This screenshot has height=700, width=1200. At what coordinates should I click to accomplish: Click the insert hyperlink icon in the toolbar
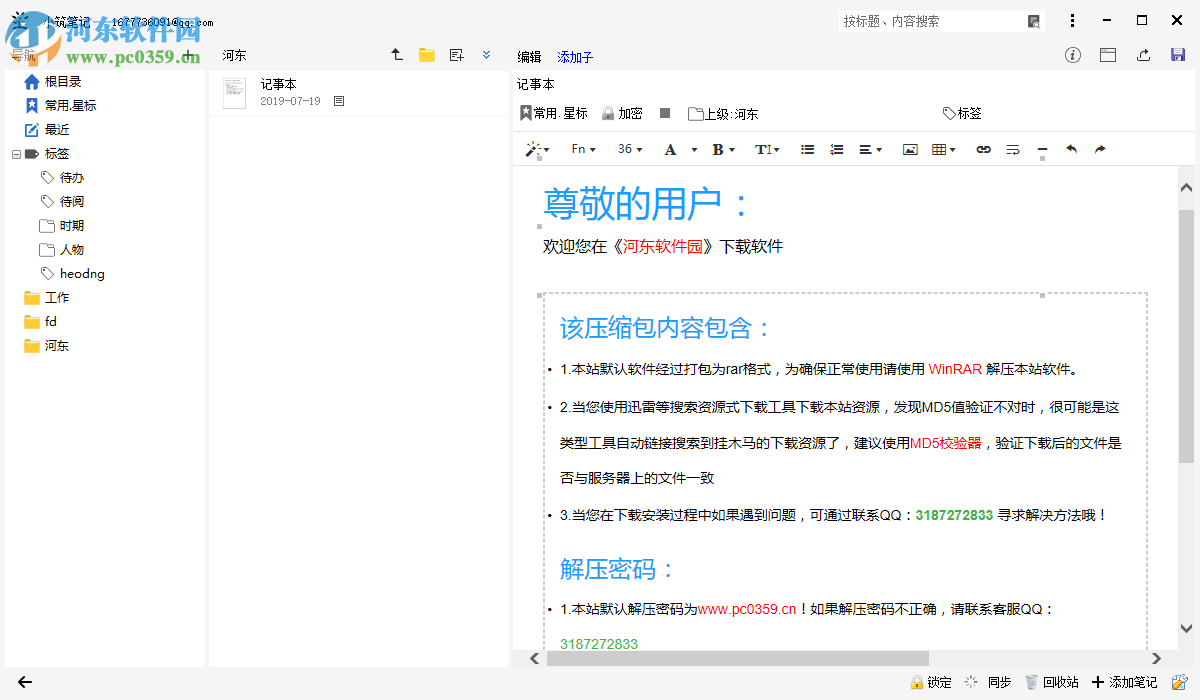(x=983, y=149)
